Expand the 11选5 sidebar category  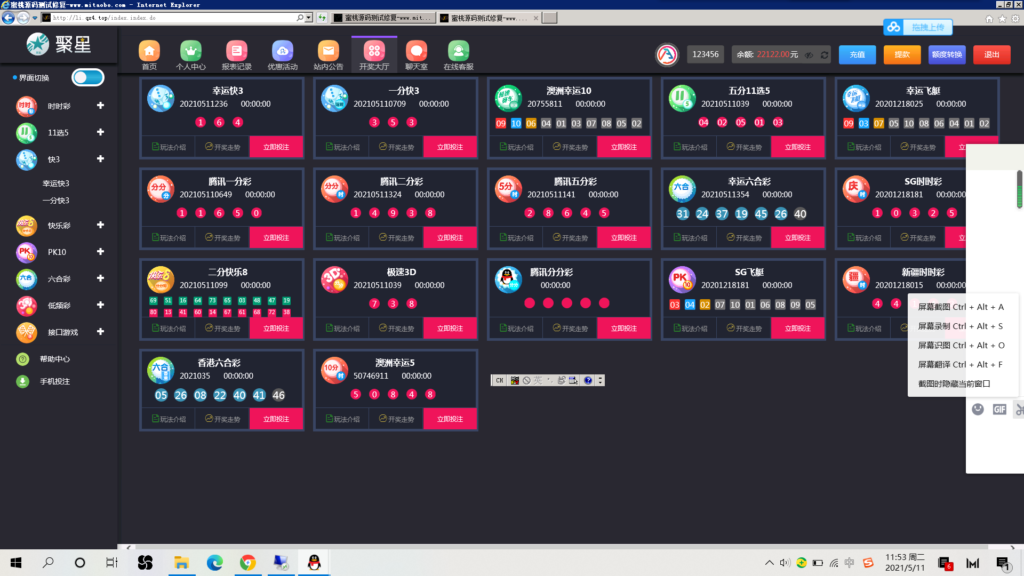[100, 132]
